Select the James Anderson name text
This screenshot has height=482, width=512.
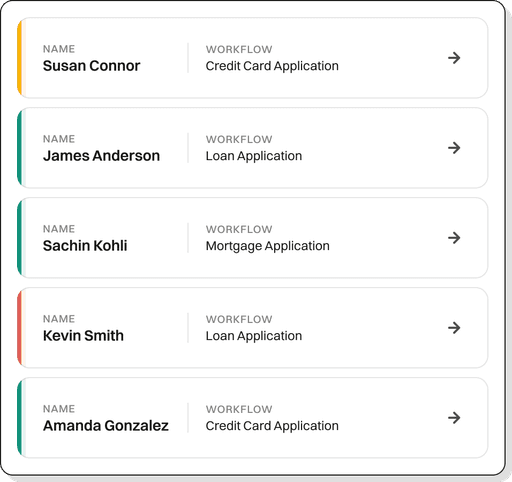[101, 156]
